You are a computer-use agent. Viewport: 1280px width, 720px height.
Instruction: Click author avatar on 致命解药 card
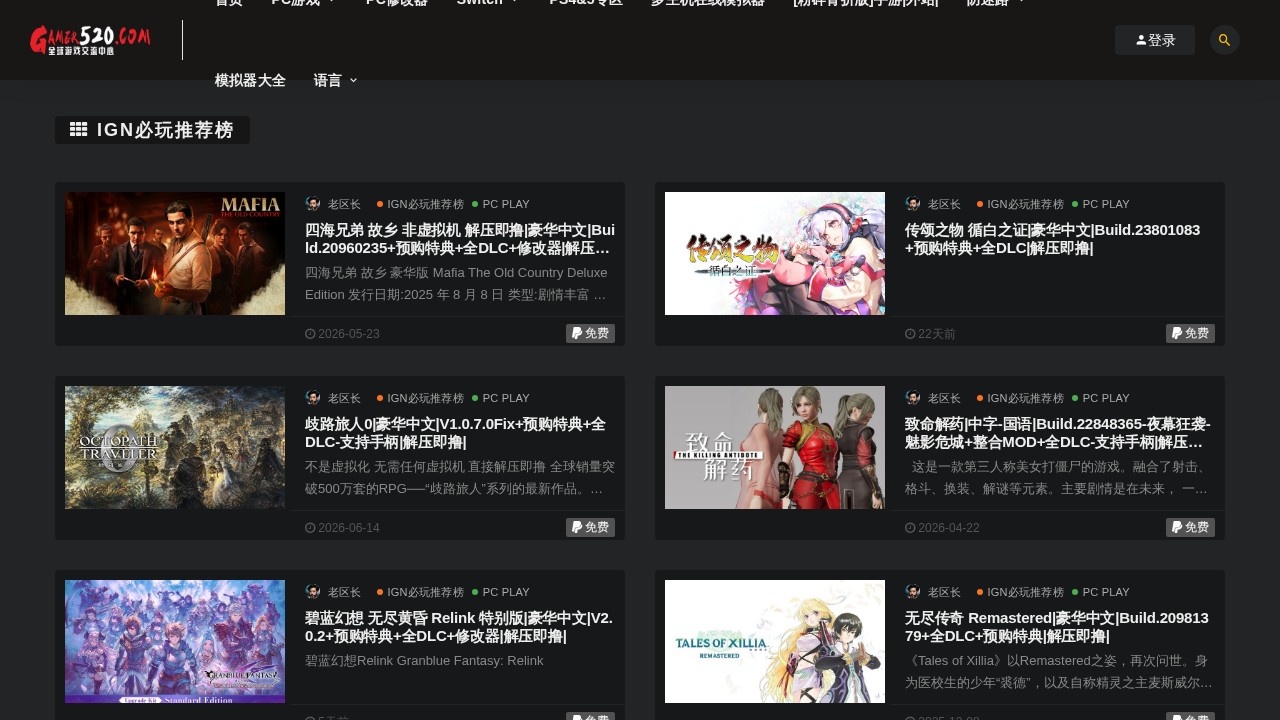[913, 398]
